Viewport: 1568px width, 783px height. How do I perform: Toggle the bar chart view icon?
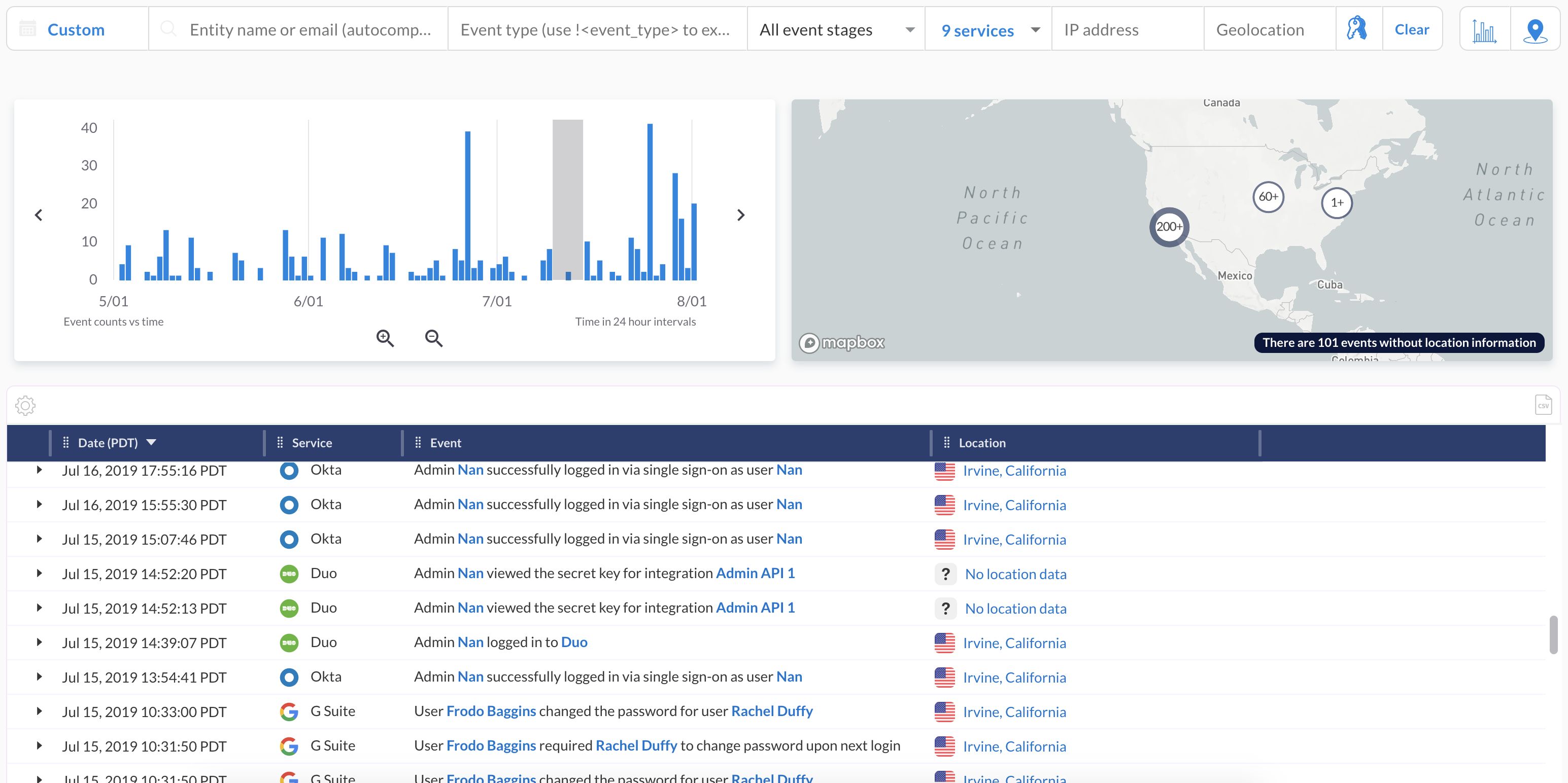coord(1485,30)
